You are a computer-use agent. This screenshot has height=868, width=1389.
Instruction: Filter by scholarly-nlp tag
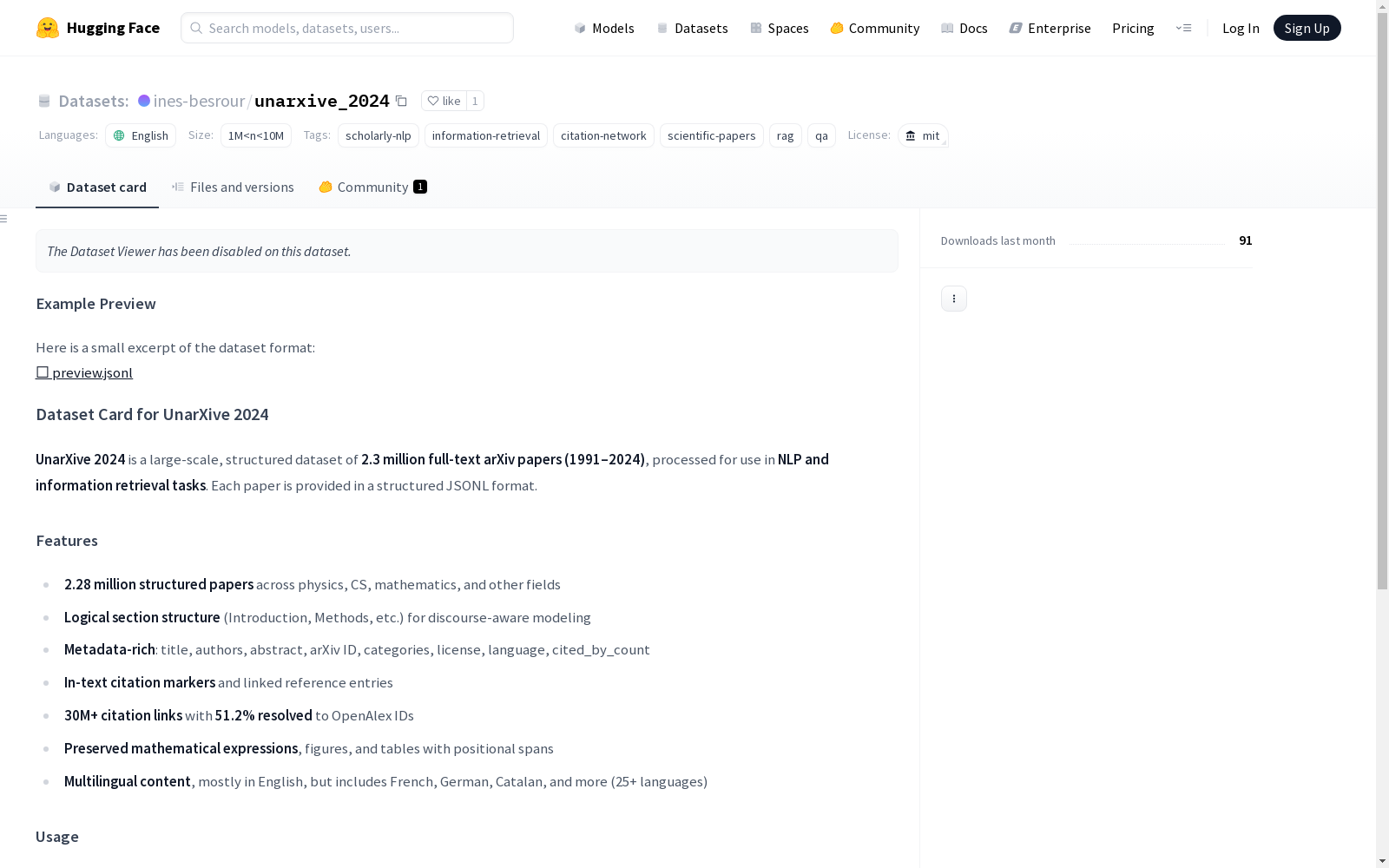point(379,135)
